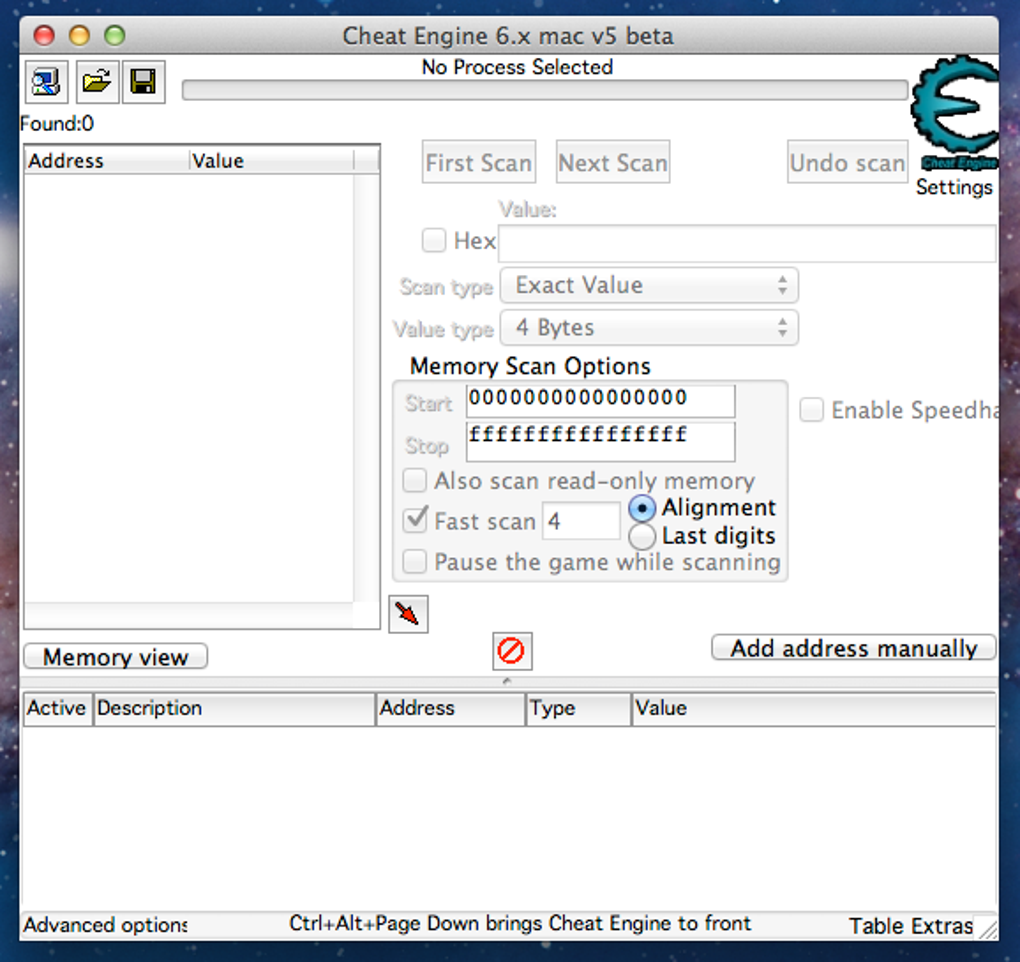
Task: Open Settings under the logo
Action: (x=954, y=187)
